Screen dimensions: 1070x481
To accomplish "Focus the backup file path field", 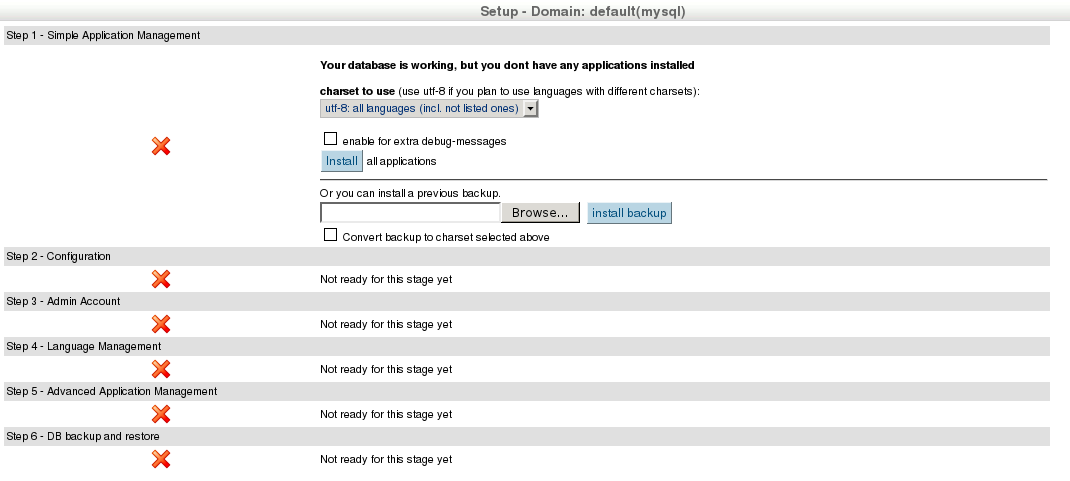I will pos(410,213).
